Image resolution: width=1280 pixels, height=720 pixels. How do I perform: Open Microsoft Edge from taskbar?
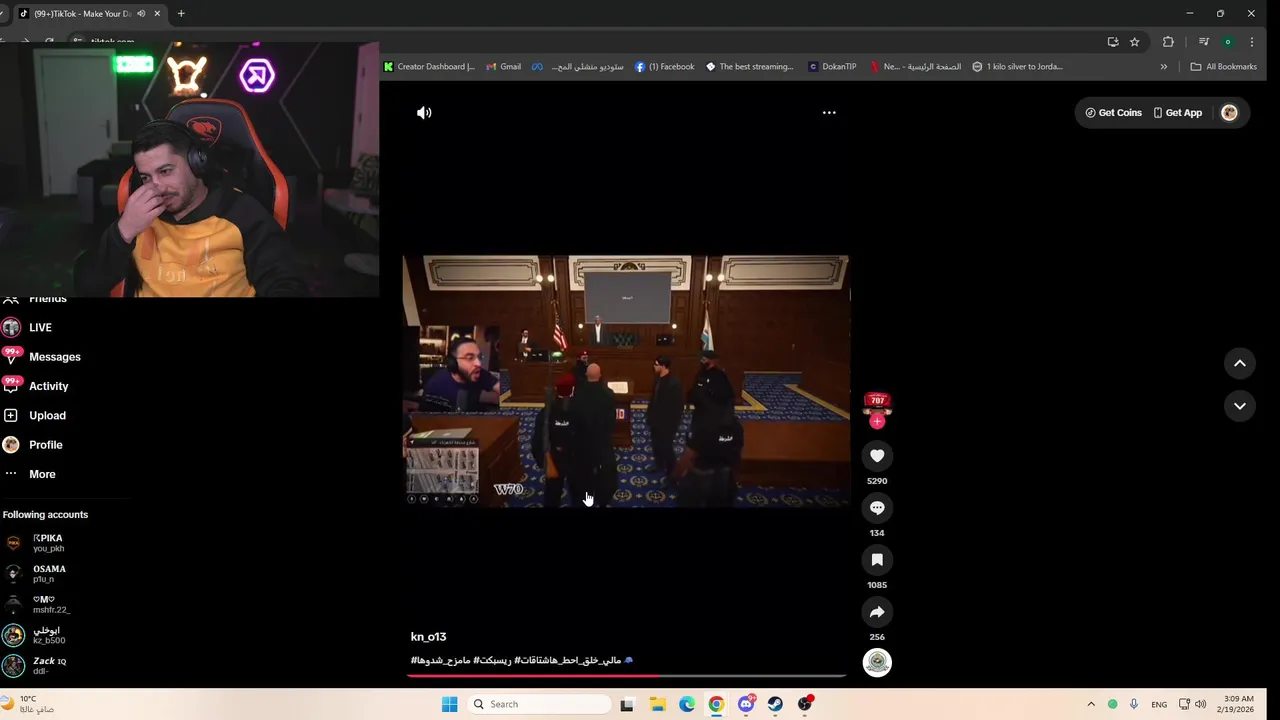tap(687, 704)
